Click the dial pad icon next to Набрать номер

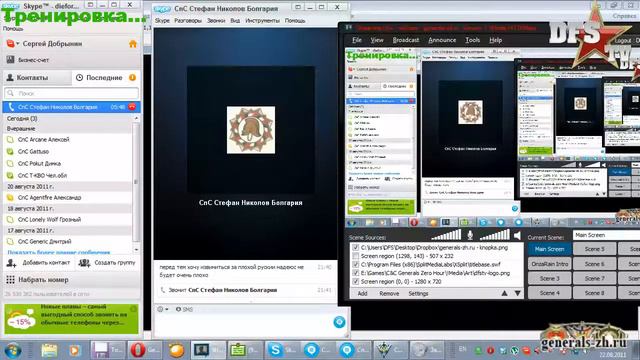point(10,280)
